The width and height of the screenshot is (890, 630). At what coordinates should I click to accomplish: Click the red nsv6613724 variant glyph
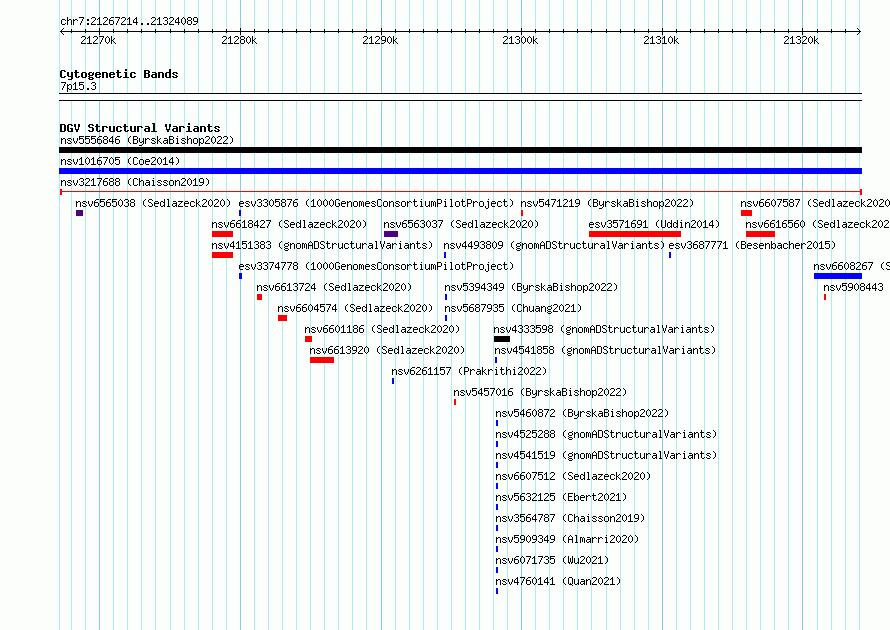pyautogui.click(x=259, y=297)
